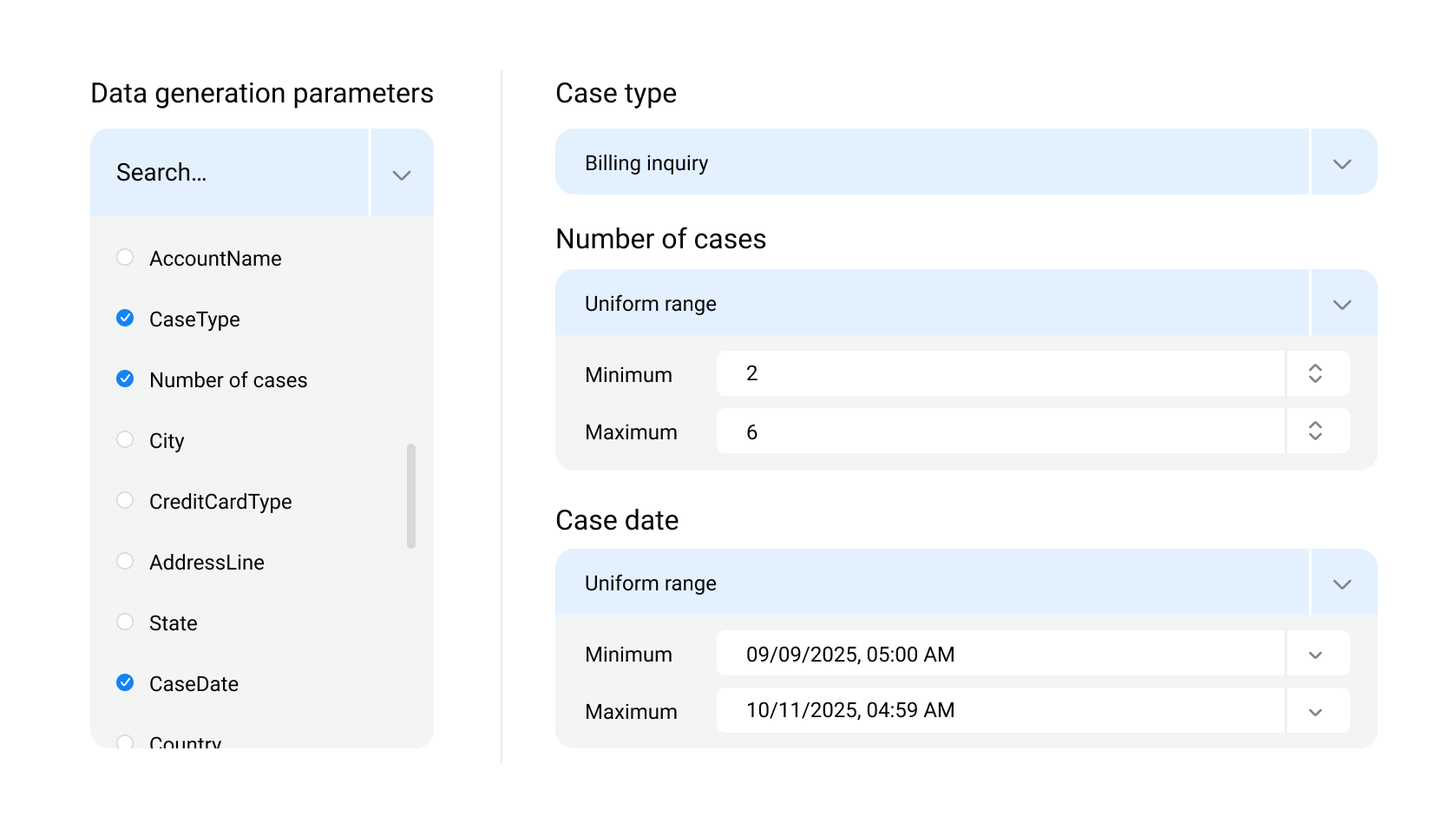Uncheck the CaseType parameter

point(125,318)
